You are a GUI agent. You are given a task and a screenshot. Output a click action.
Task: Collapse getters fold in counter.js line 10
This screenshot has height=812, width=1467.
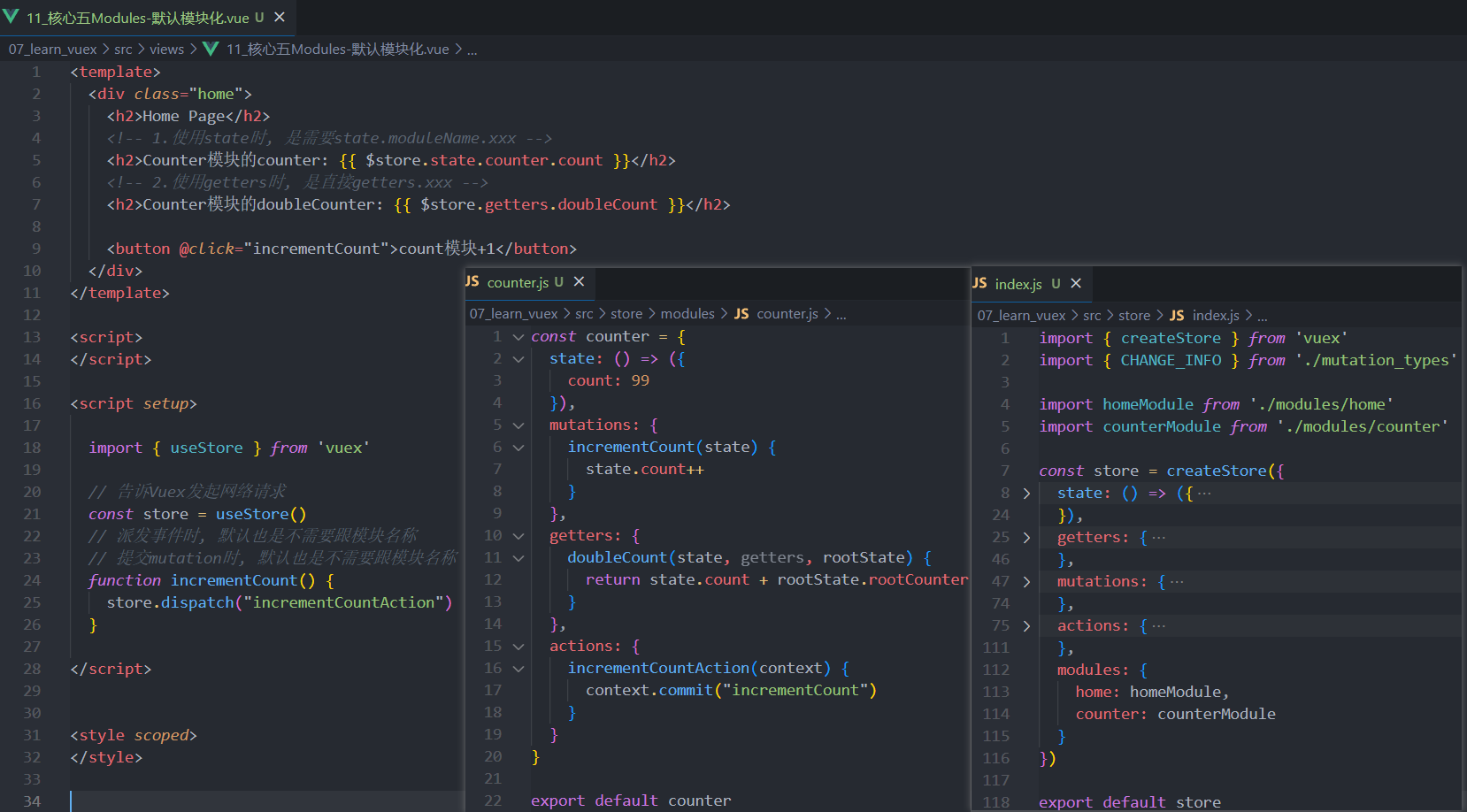pyautogui.click(x=518, y=536)
